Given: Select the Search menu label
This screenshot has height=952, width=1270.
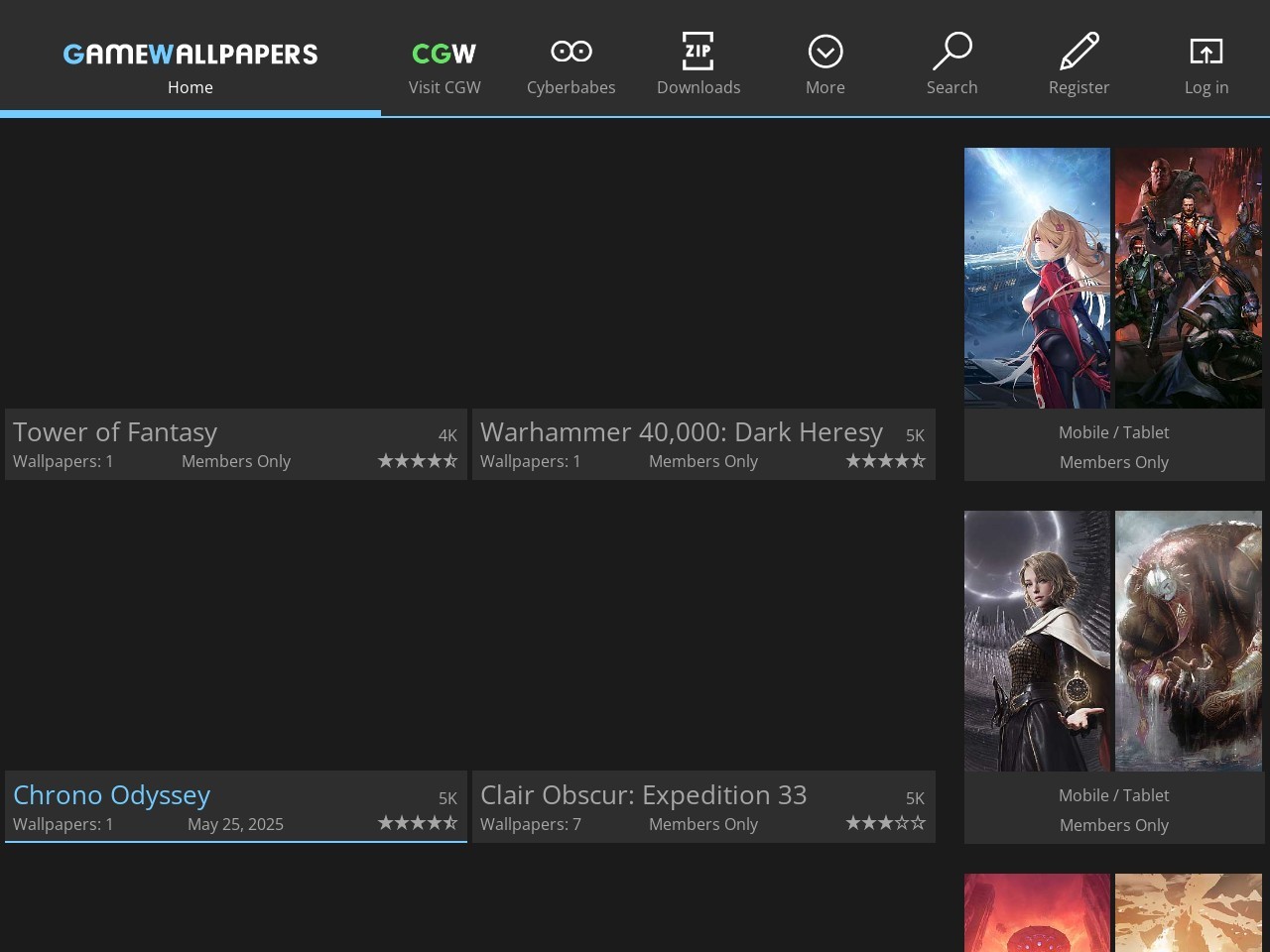Looking at the screenshot, I should point(952,87).
